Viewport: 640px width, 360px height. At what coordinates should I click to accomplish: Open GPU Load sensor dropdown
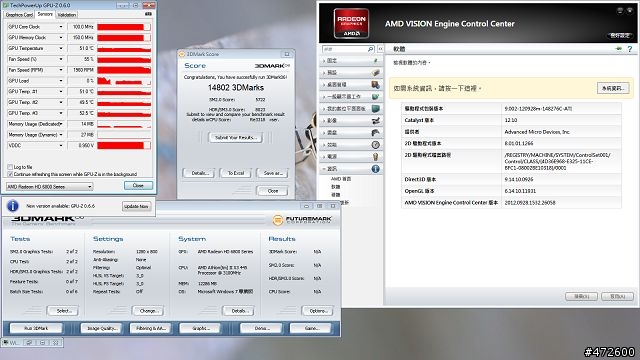(61, 81)
